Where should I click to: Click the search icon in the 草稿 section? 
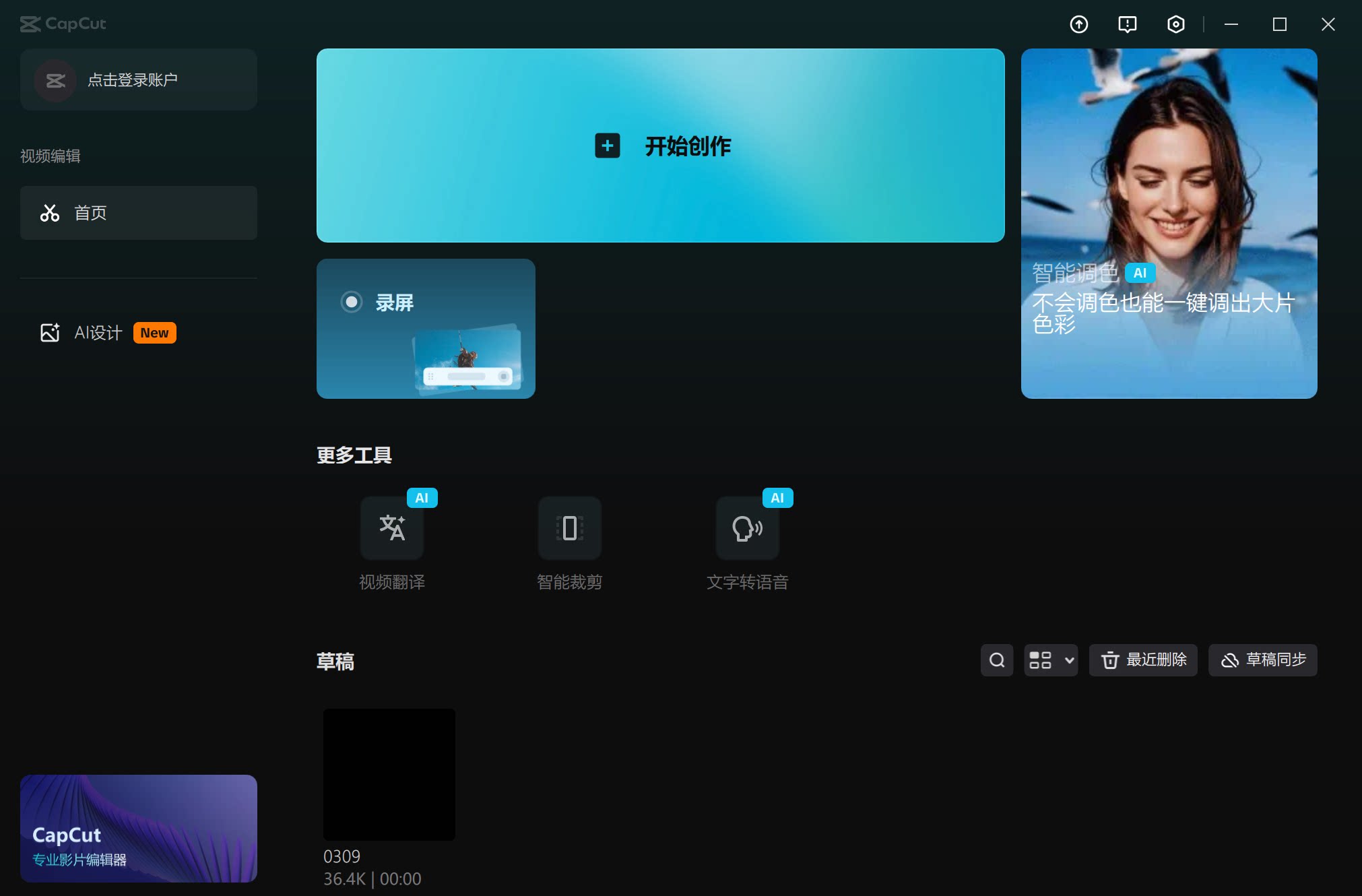996,660
